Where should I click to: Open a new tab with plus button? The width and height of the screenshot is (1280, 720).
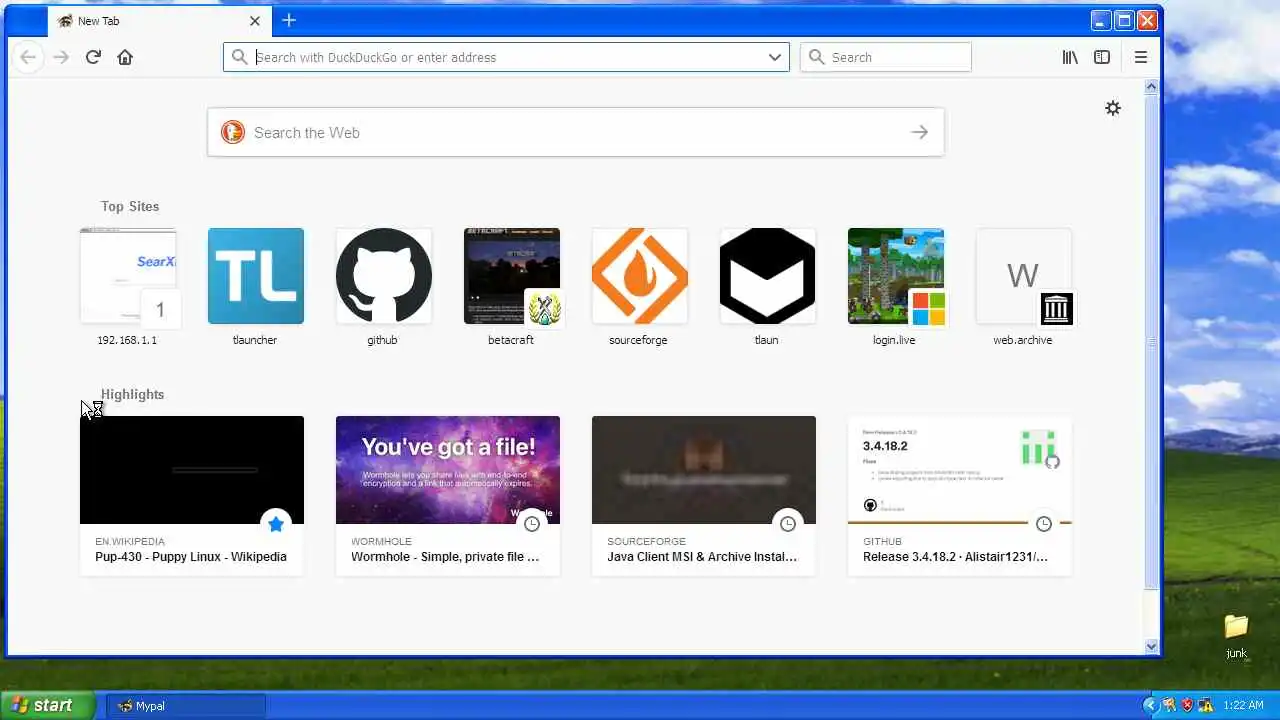click(289, 20)
